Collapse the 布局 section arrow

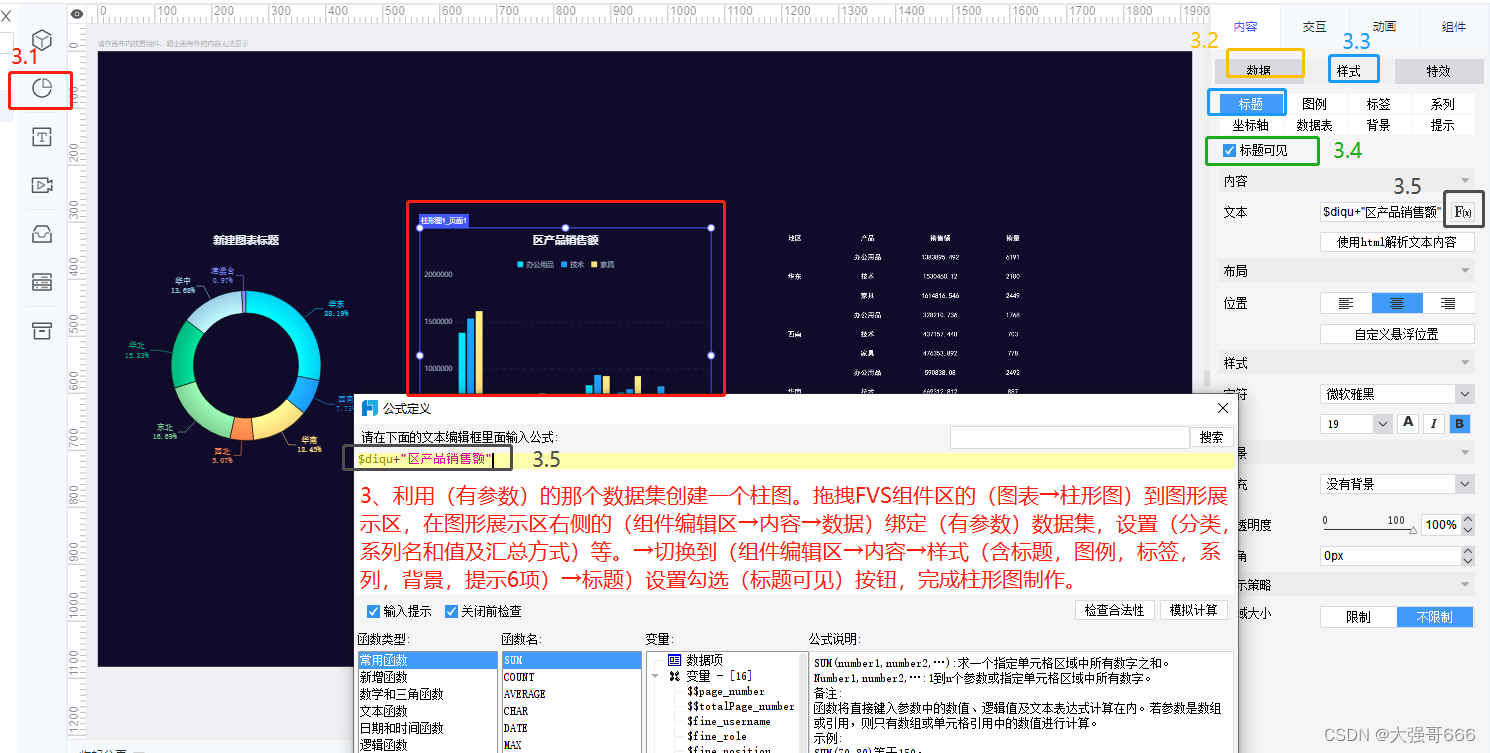pos(1466,272)
